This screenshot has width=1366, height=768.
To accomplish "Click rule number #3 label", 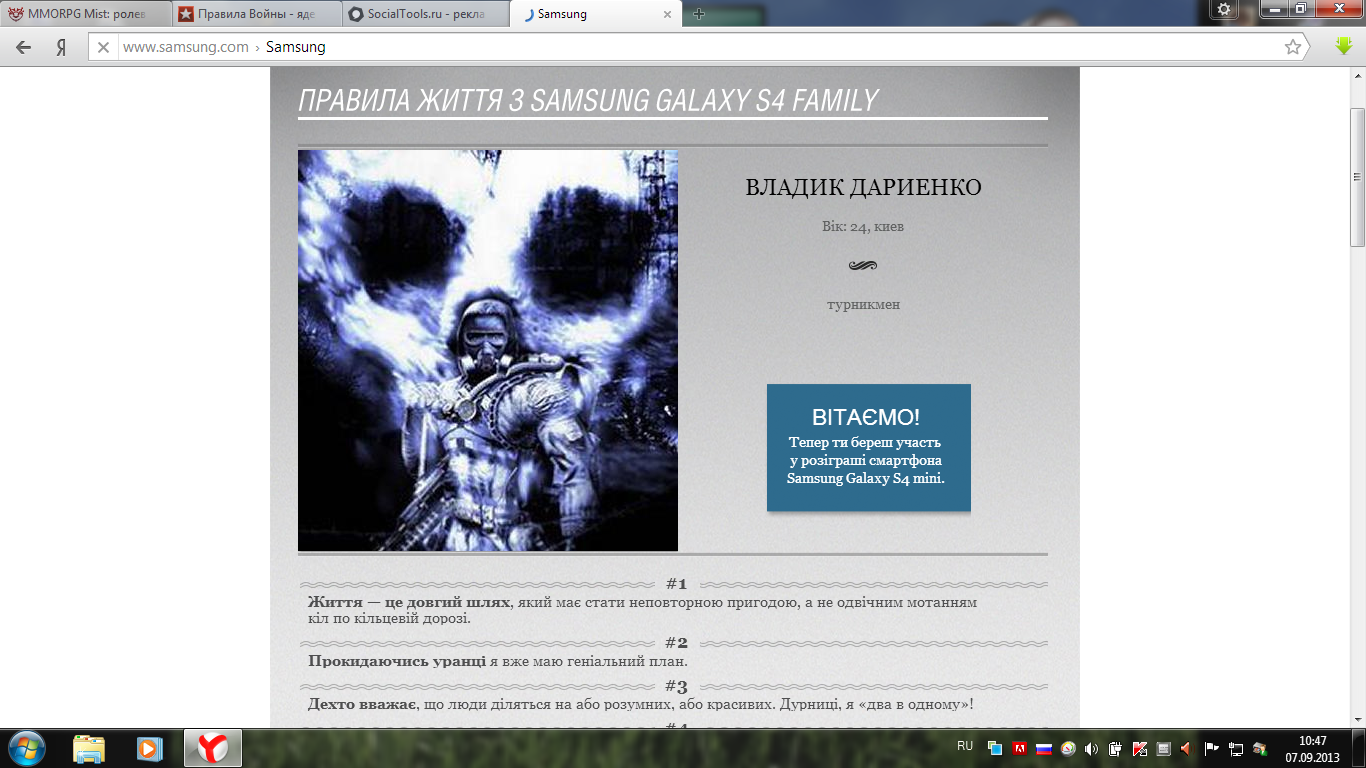I will pos(676,687).
